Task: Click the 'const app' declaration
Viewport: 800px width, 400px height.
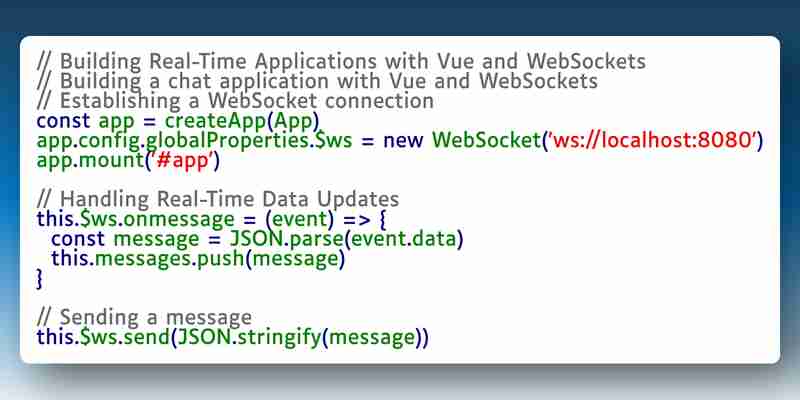Action: pos(86,121)
